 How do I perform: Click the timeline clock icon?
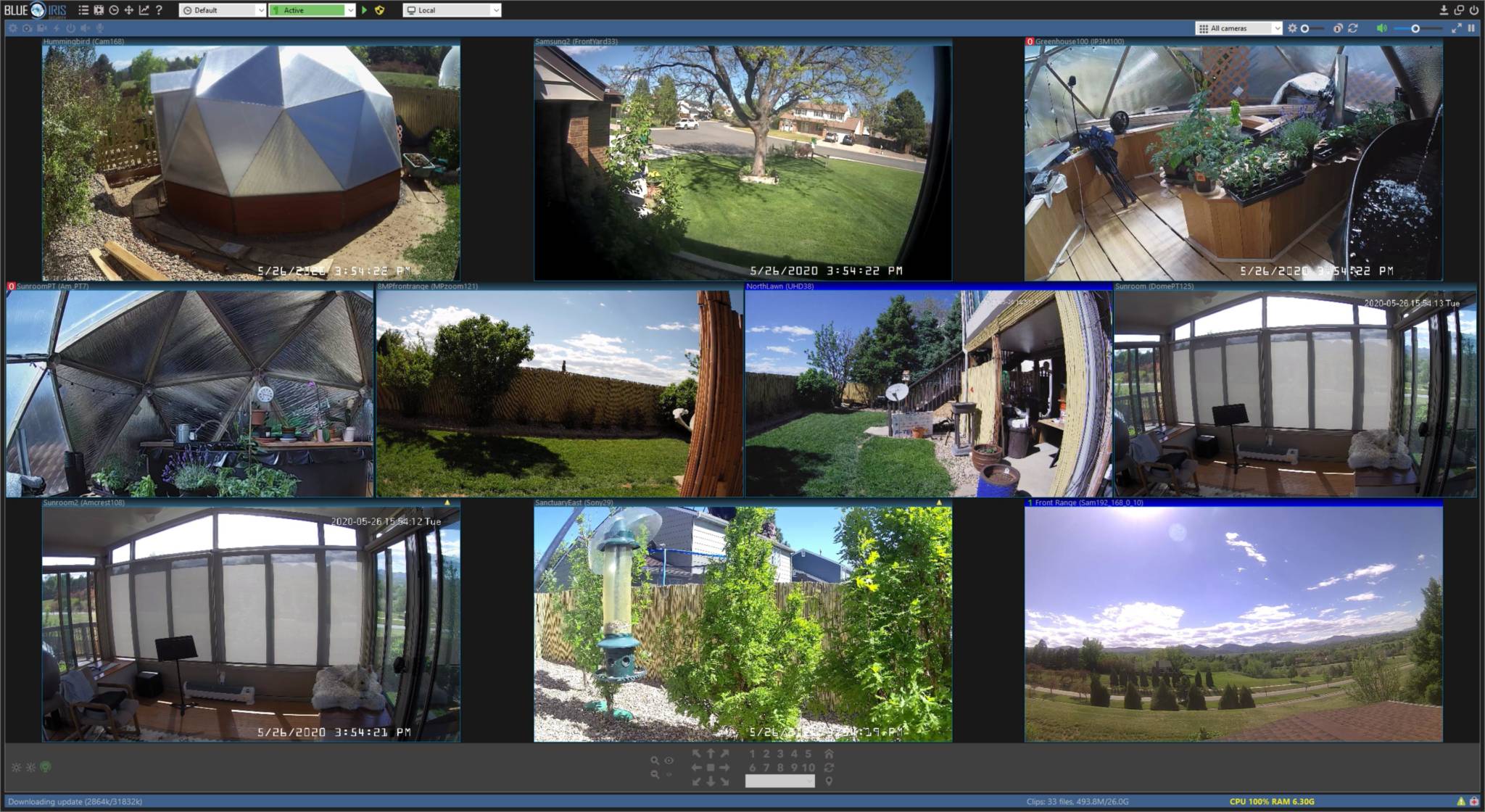(x=114, y=10)
